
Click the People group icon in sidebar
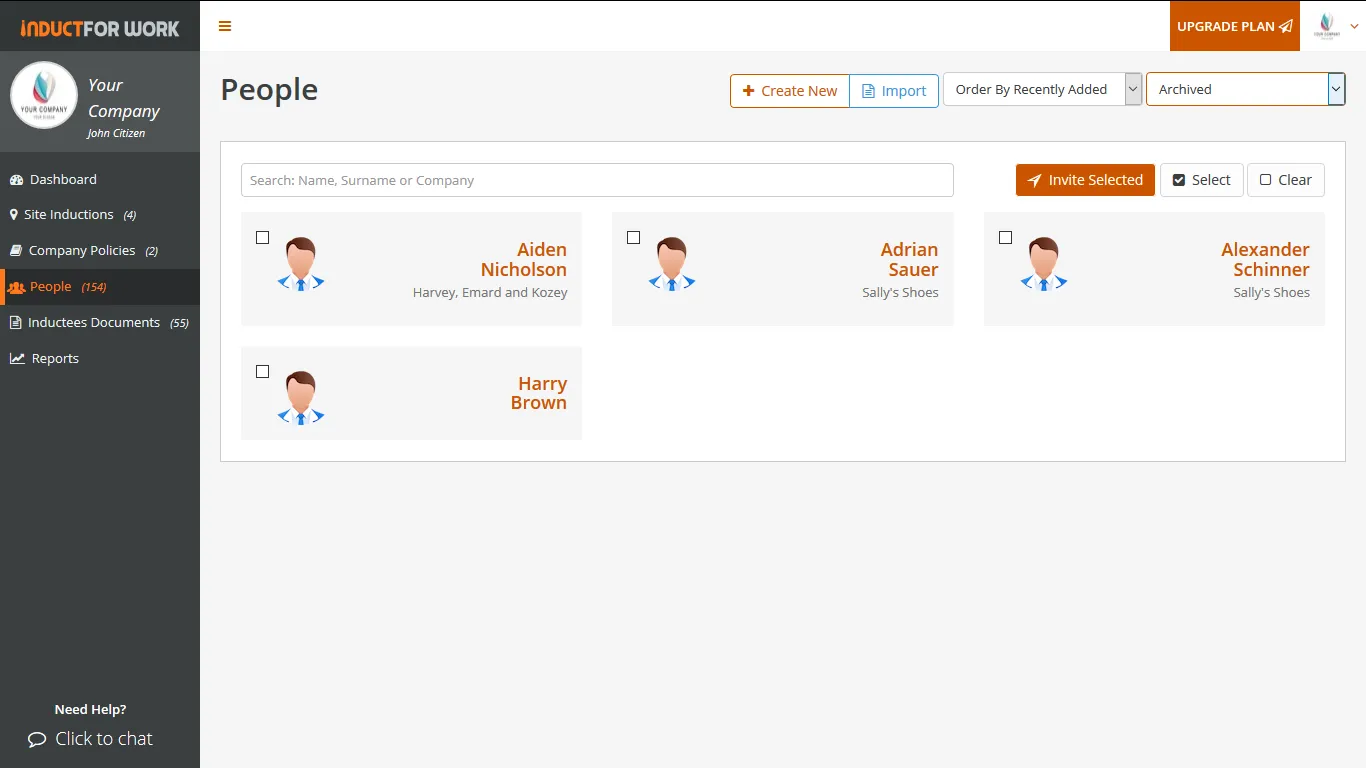(x=16, y=287)
